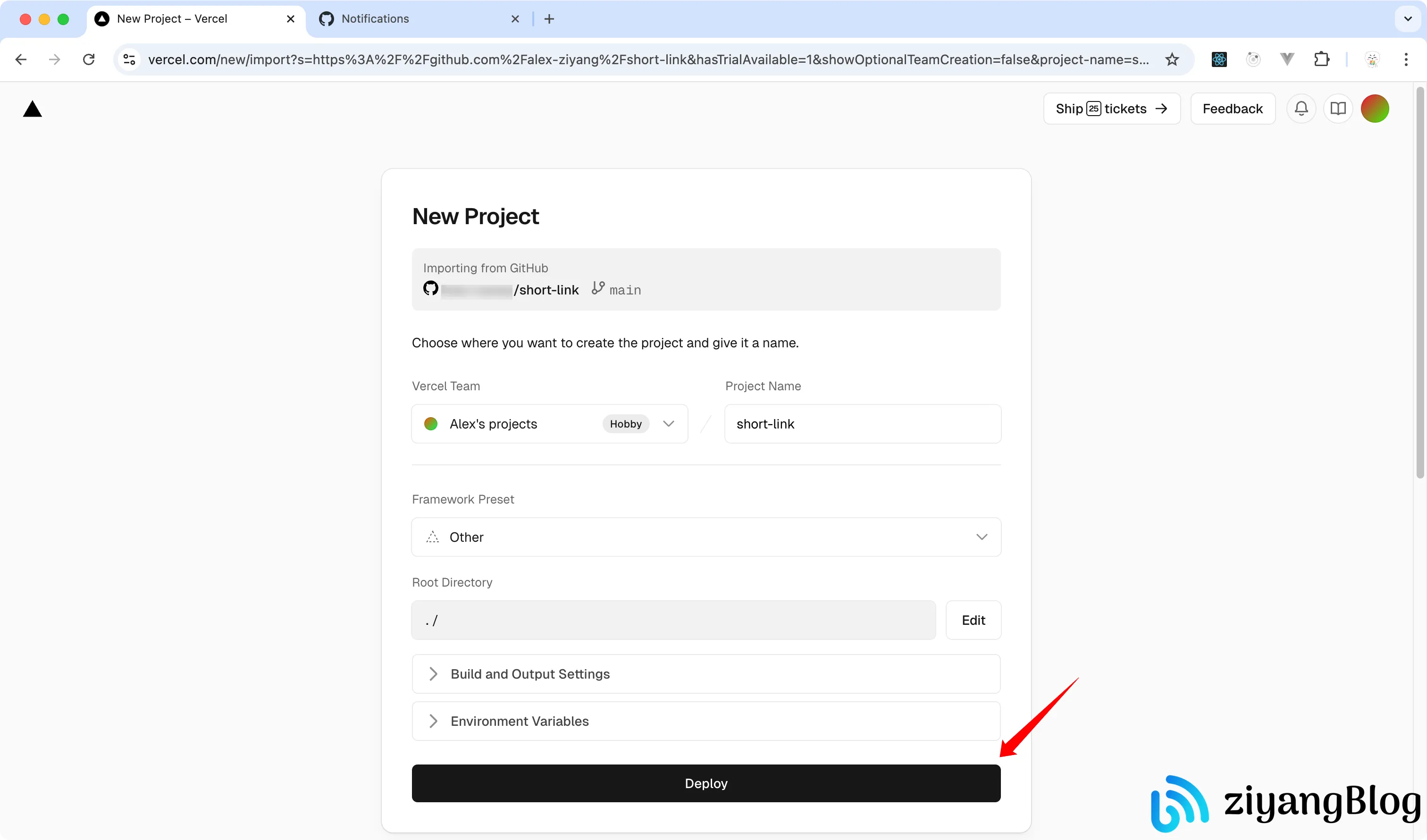Close the New Project – Vercel tab

(291, 19)
